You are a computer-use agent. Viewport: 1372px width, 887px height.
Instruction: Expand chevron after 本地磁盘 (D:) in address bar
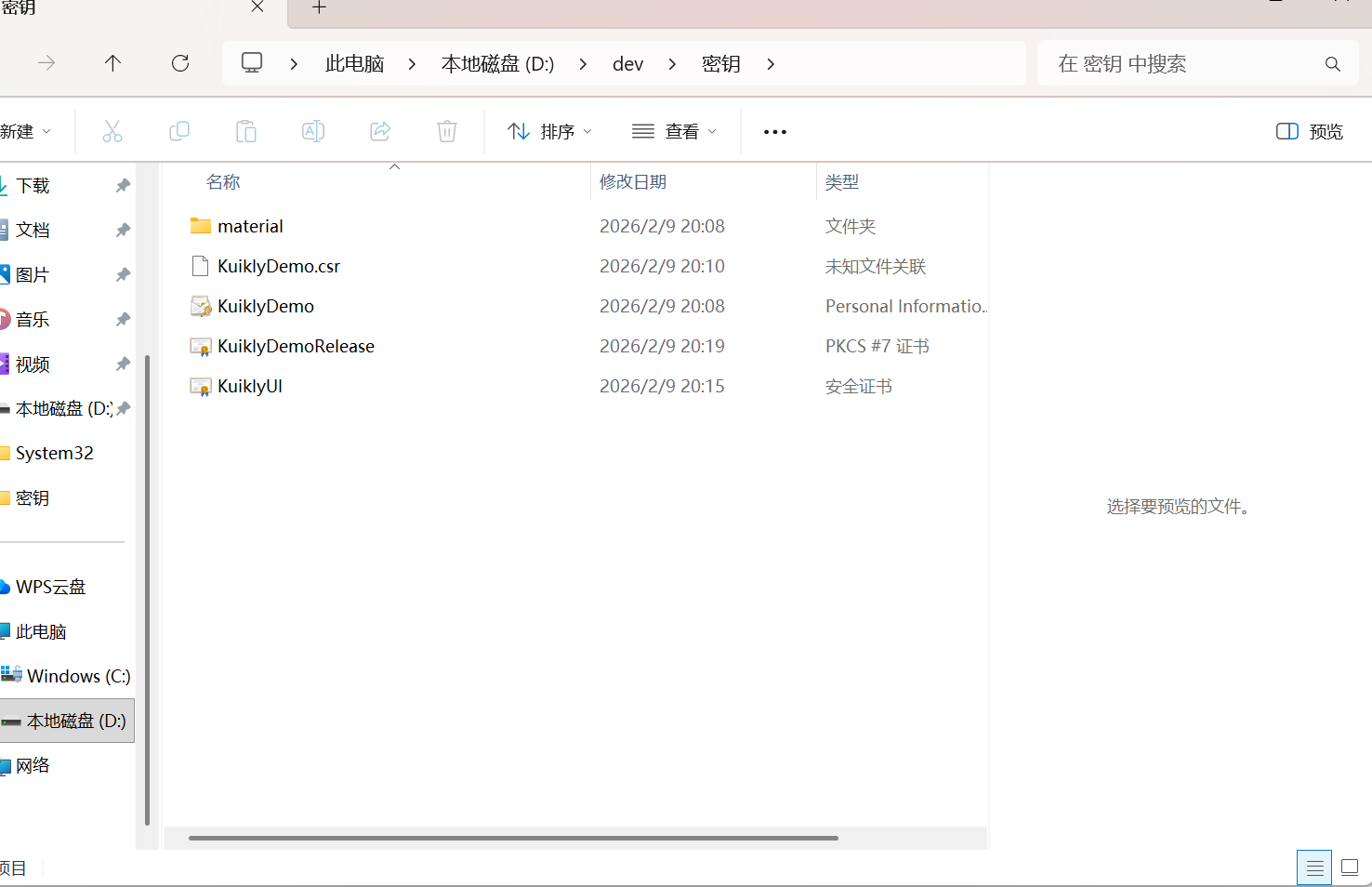[583, 64]
